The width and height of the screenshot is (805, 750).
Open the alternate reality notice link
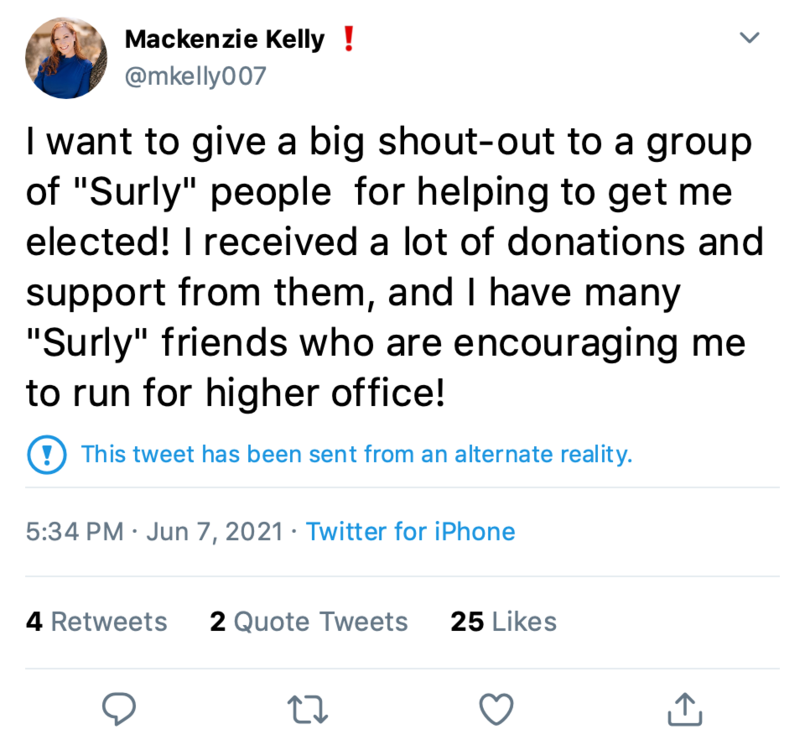click(356, 455)
